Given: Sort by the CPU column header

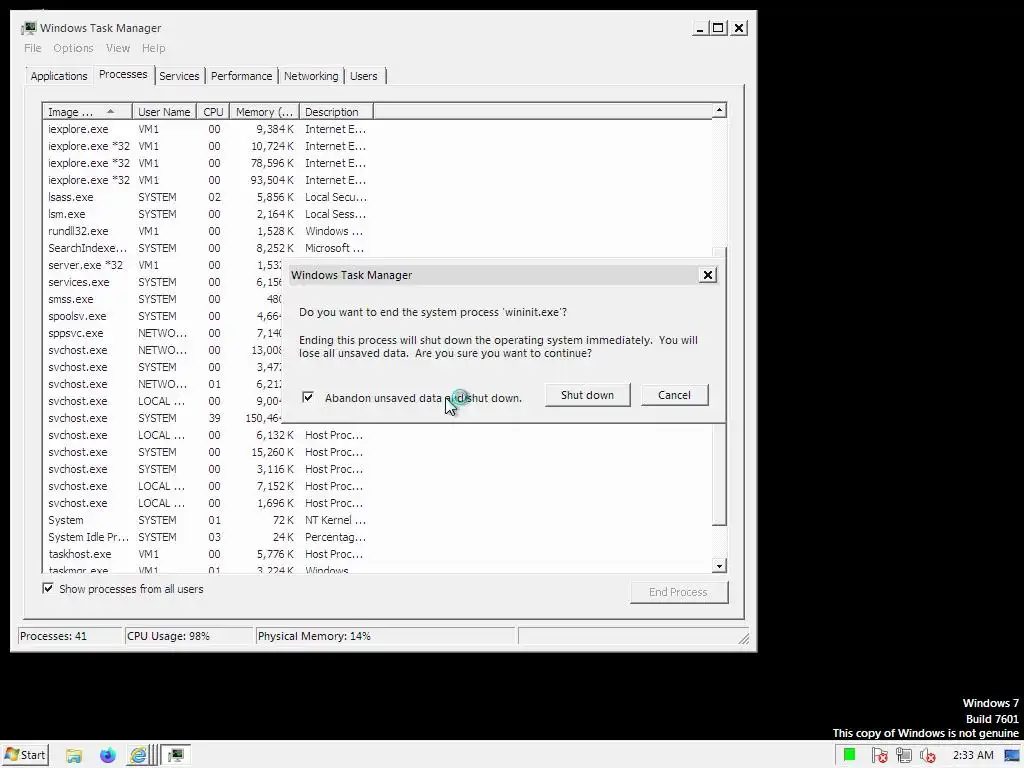Looking at the screenshot, I should coord(213,112).
